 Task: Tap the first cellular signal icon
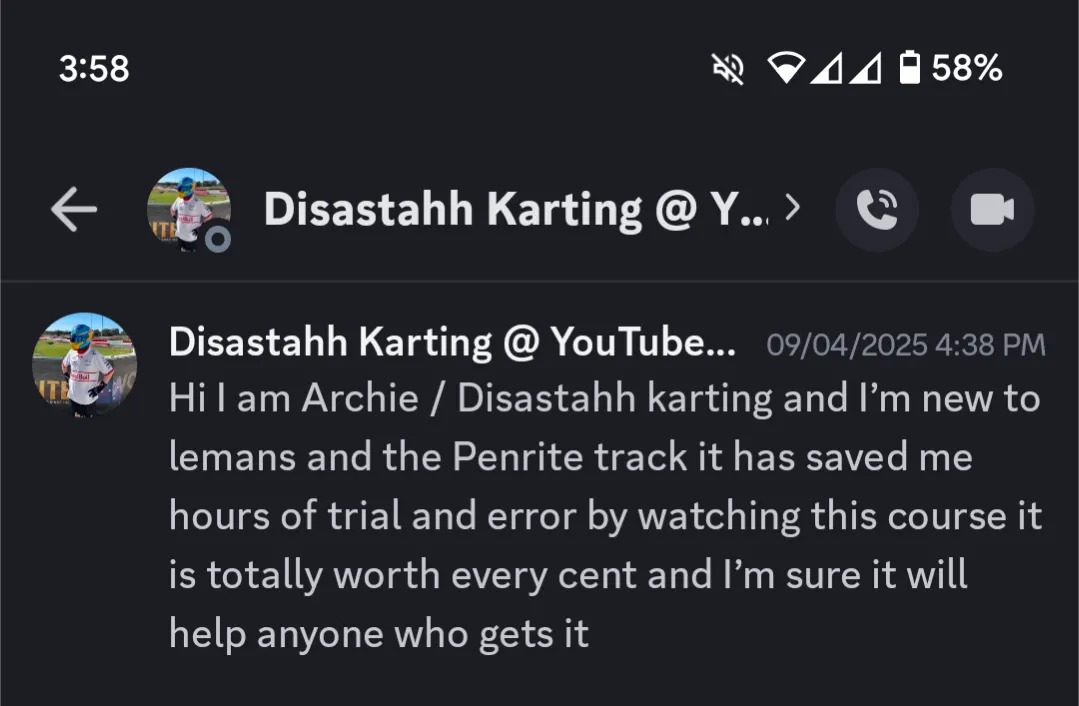click(826, 68)
